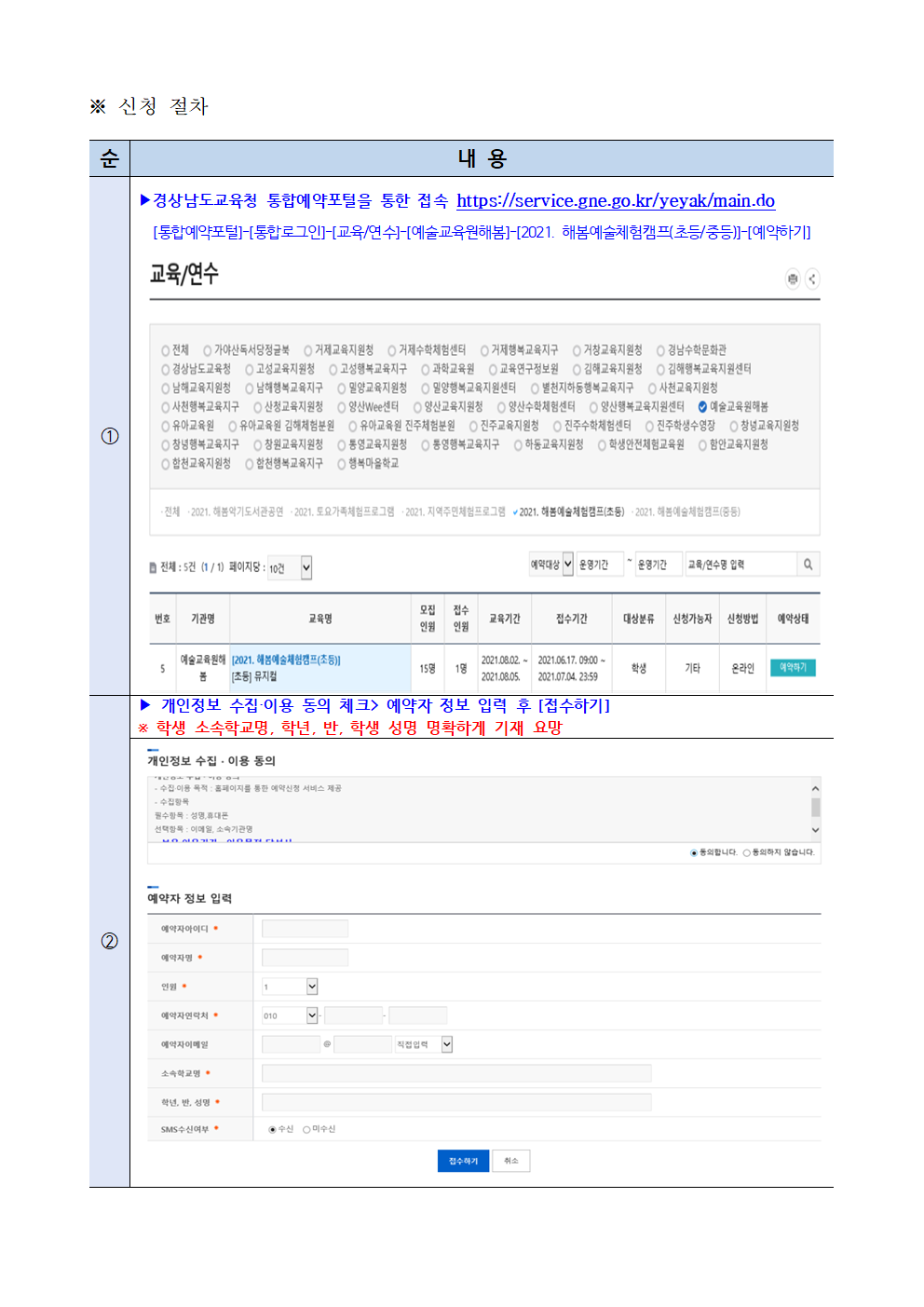Image resolution: width=924 pixels, height=1307 pixels.
Task: Select 유아교육원 radio option
Action: (166, 426)
